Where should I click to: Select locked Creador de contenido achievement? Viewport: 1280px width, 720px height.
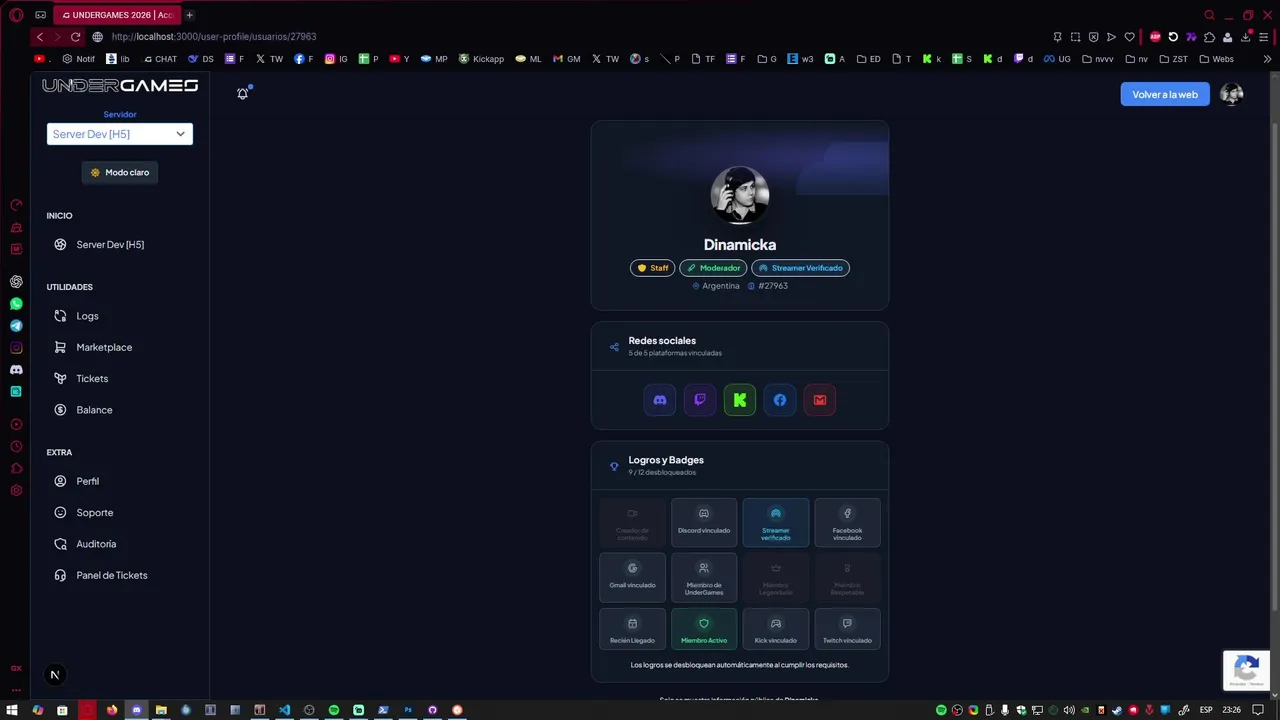tap(632, 522)
